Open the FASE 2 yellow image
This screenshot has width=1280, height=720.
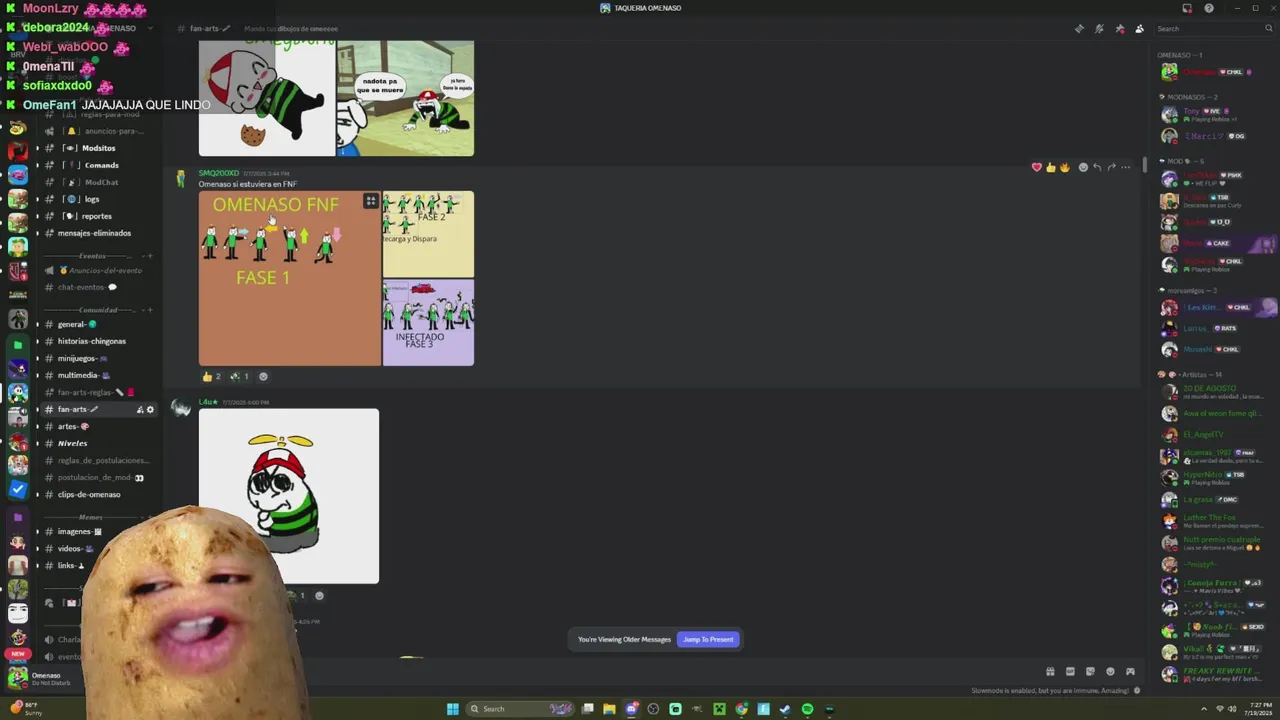pyautogui.click(x=428, y=234)
